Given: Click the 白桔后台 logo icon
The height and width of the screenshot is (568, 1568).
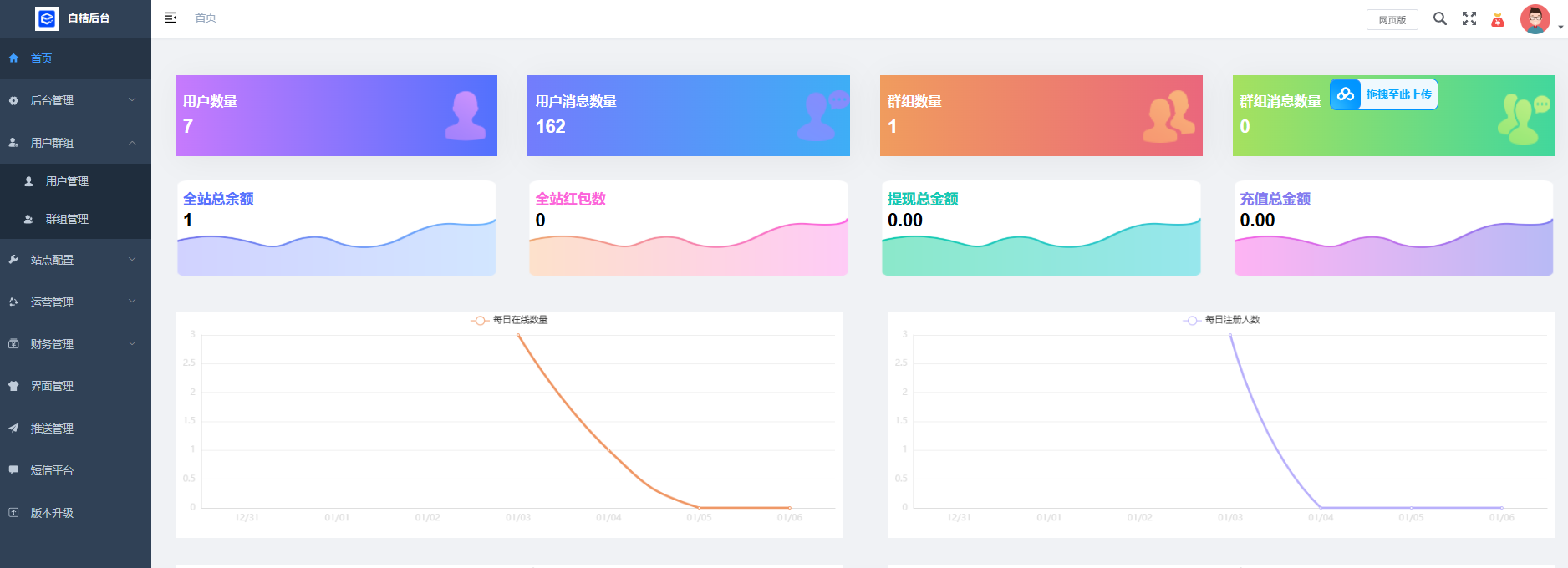Looking at the screenshot, I should coord(47,18).
